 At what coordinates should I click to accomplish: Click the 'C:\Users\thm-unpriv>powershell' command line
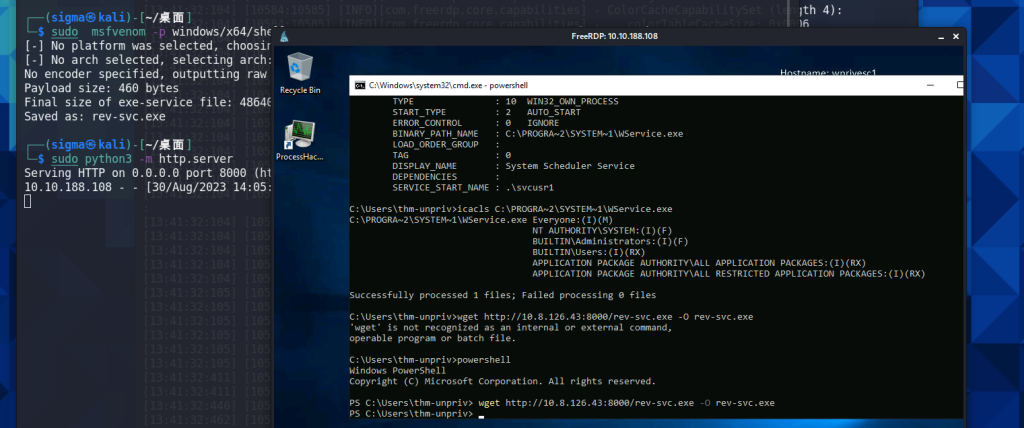tap(430, 360)
